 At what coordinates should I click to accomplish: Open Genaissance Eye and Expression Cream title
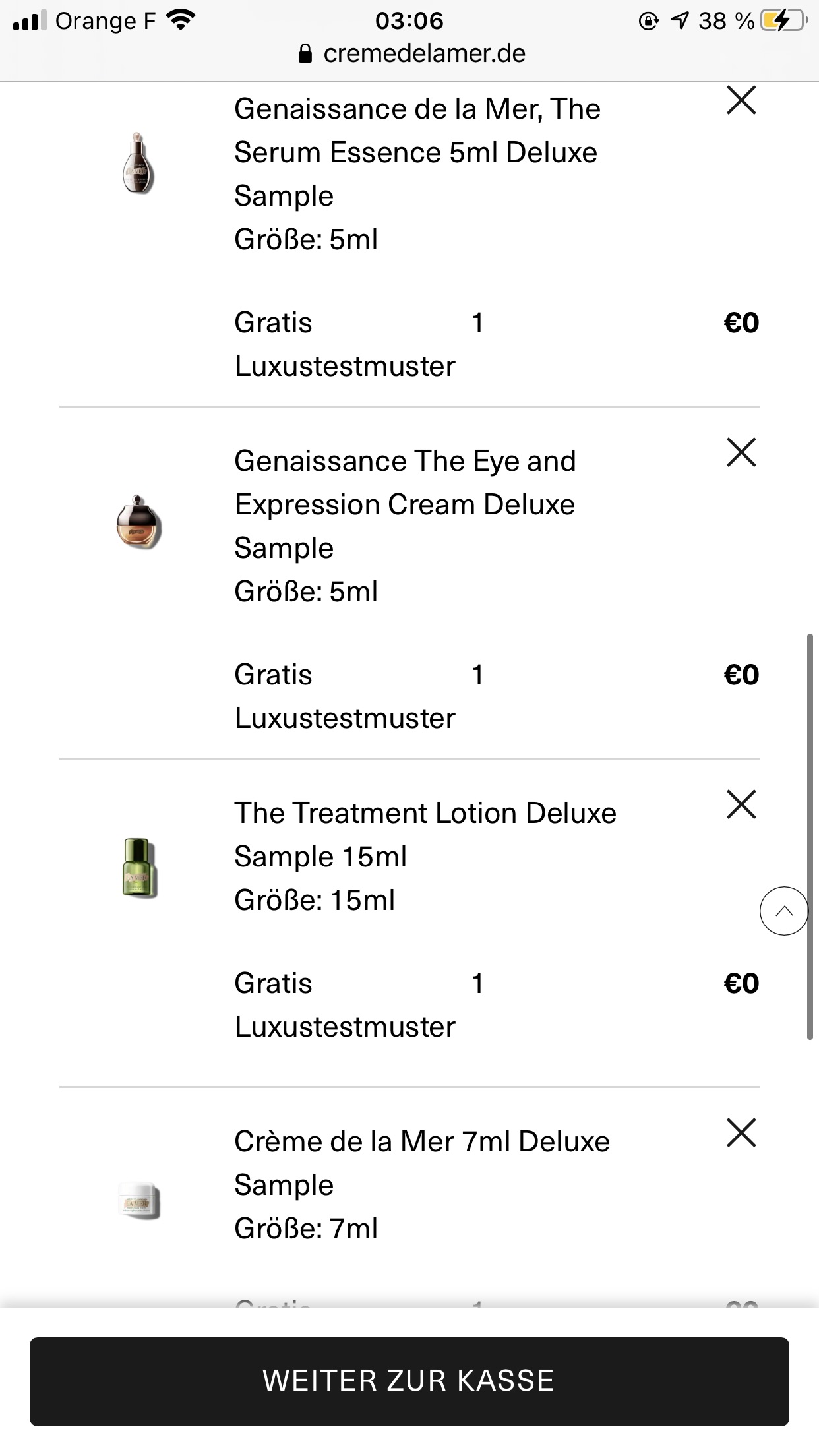pyautogui.click(x=406, y=504)
